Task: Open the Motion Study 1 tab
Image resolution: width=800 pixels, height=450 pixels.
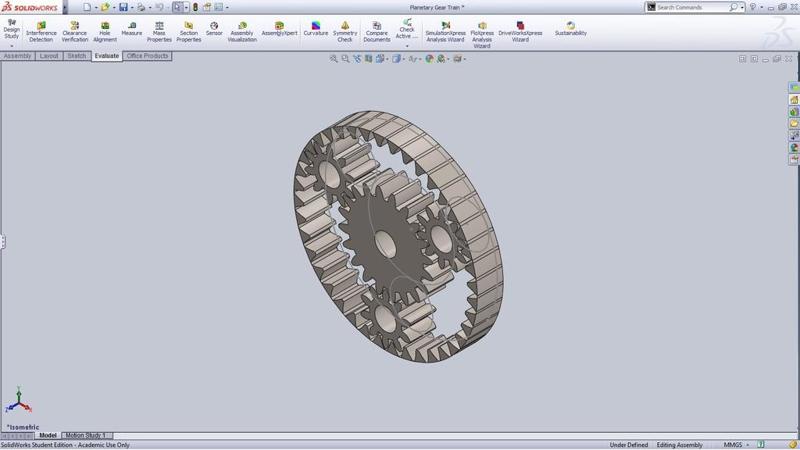Action: click(85, 436)
